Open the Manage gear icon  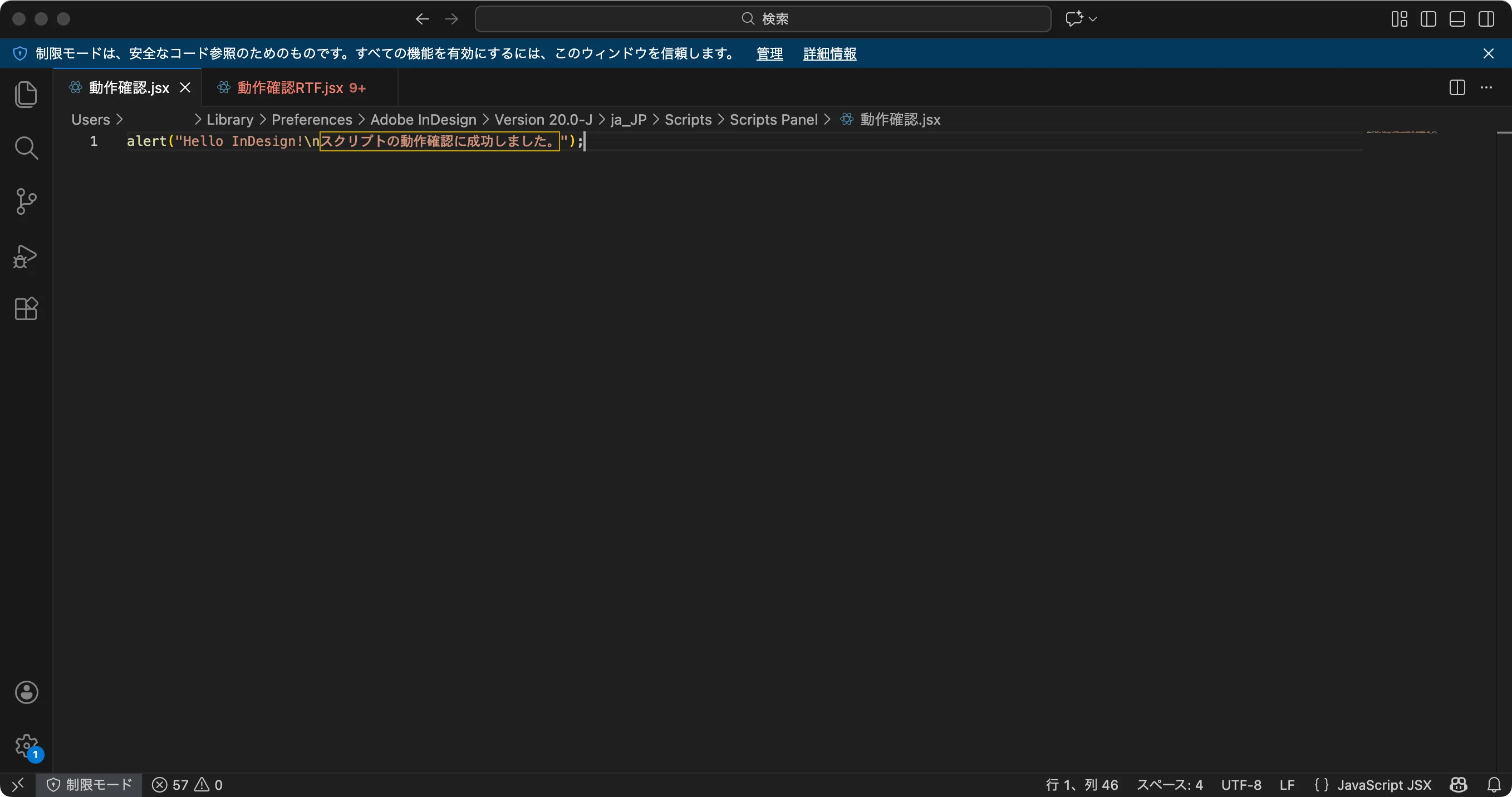point(26,746)
